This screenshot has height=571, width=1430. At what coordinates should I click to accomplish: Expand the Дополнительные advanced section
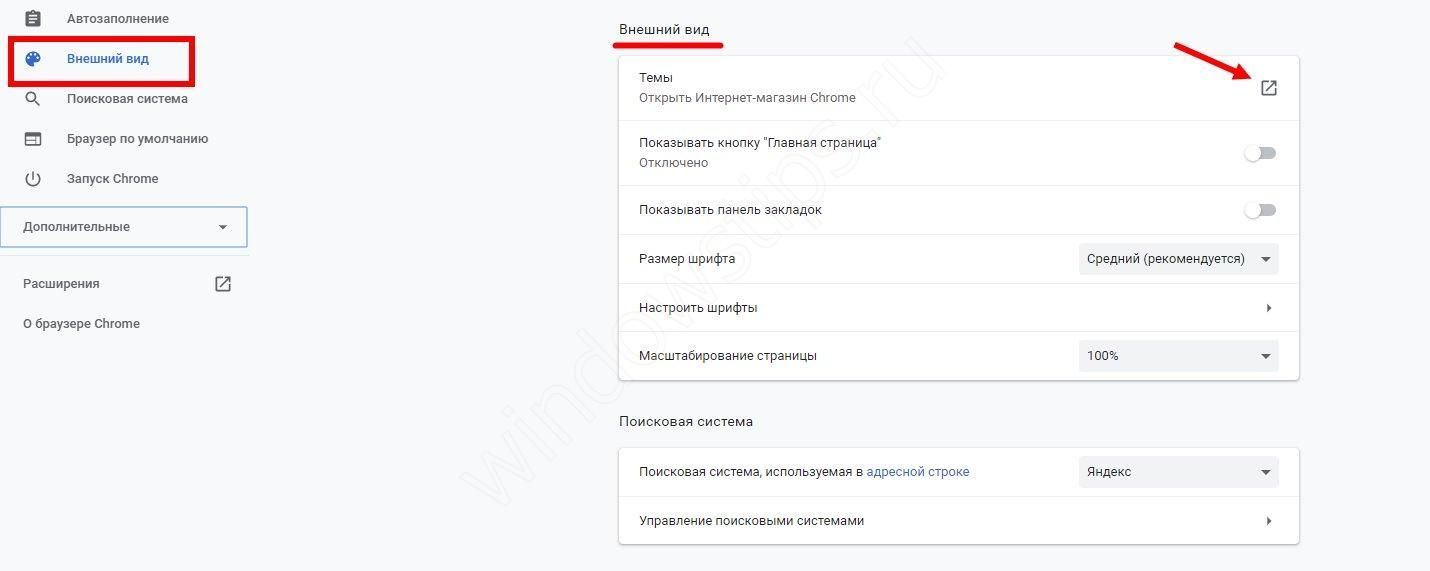[x=124, y=227]
